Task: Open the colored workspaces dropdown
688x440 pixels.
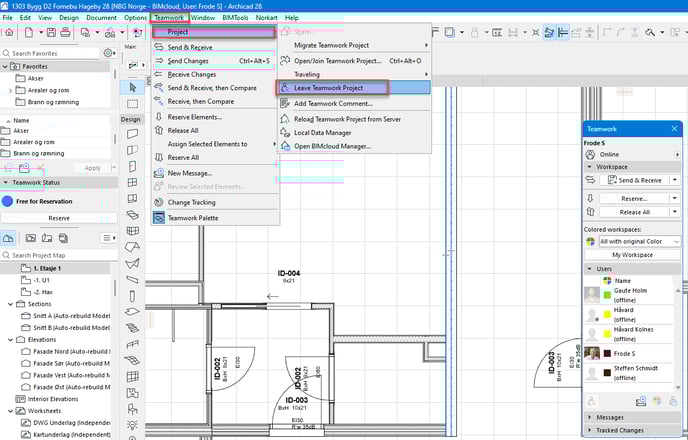Action: [639, 241]
